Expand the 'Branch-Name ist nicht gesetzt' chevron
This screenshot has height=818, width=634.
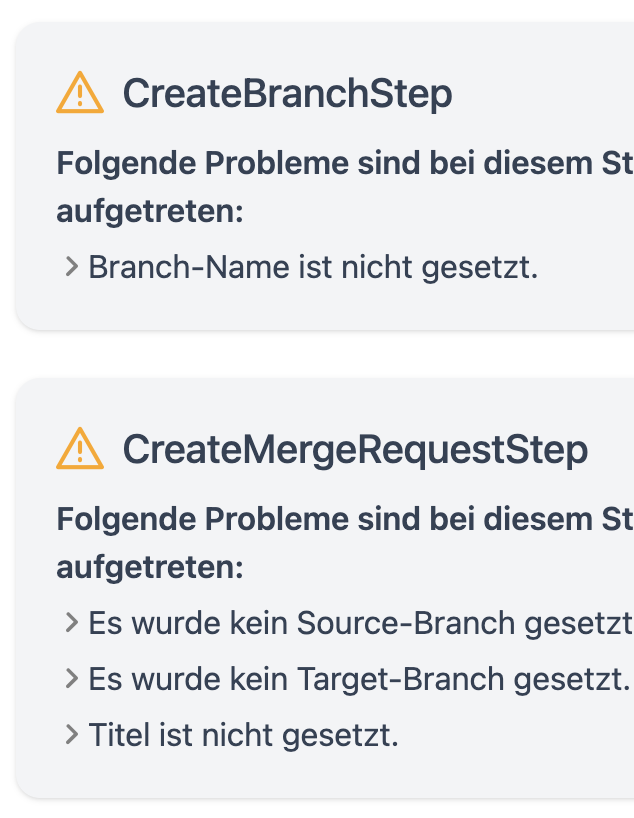pos(71,268)
